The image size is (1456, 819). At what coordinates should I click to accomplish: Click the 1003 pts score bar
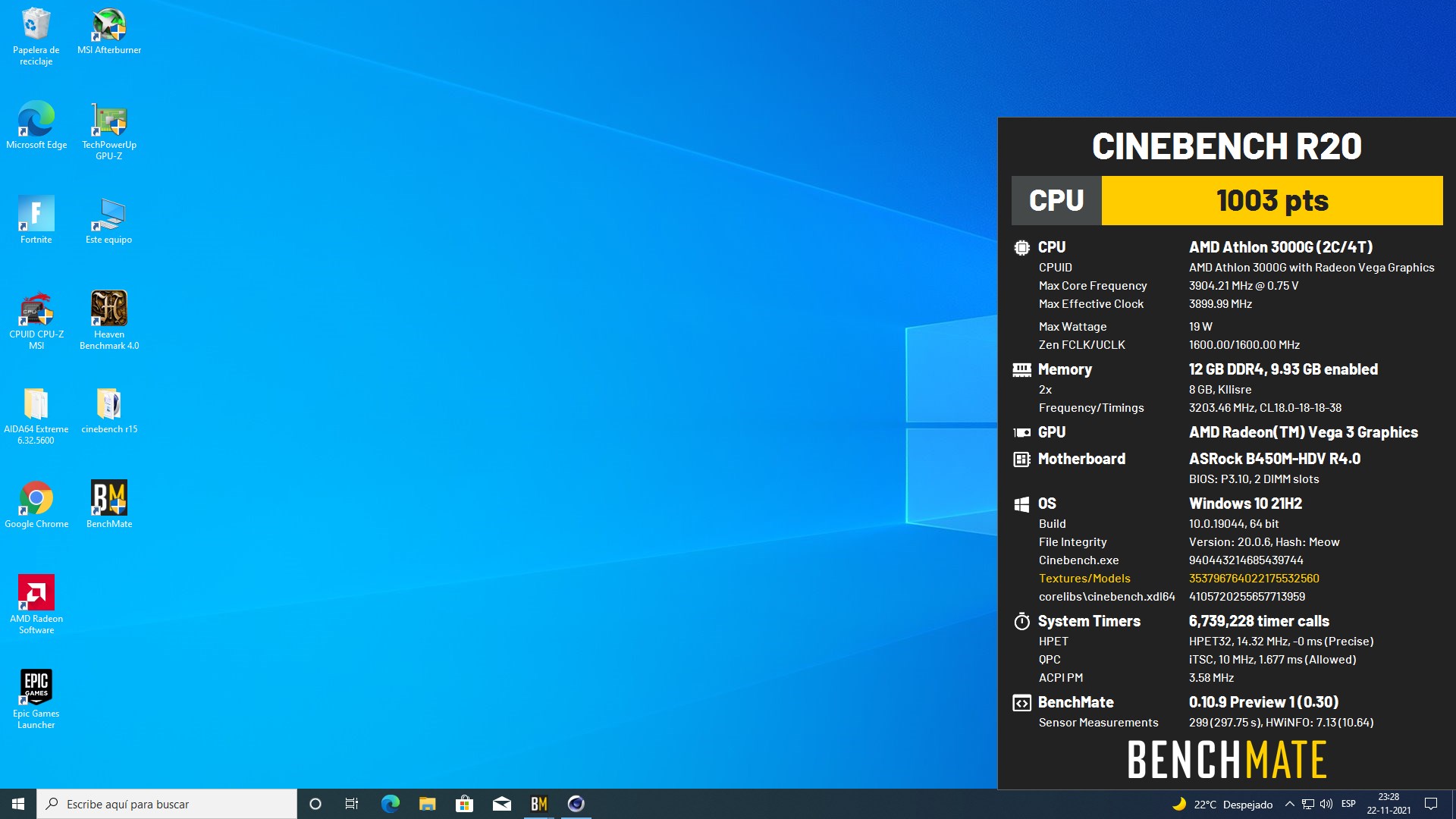pos(1272,201)
